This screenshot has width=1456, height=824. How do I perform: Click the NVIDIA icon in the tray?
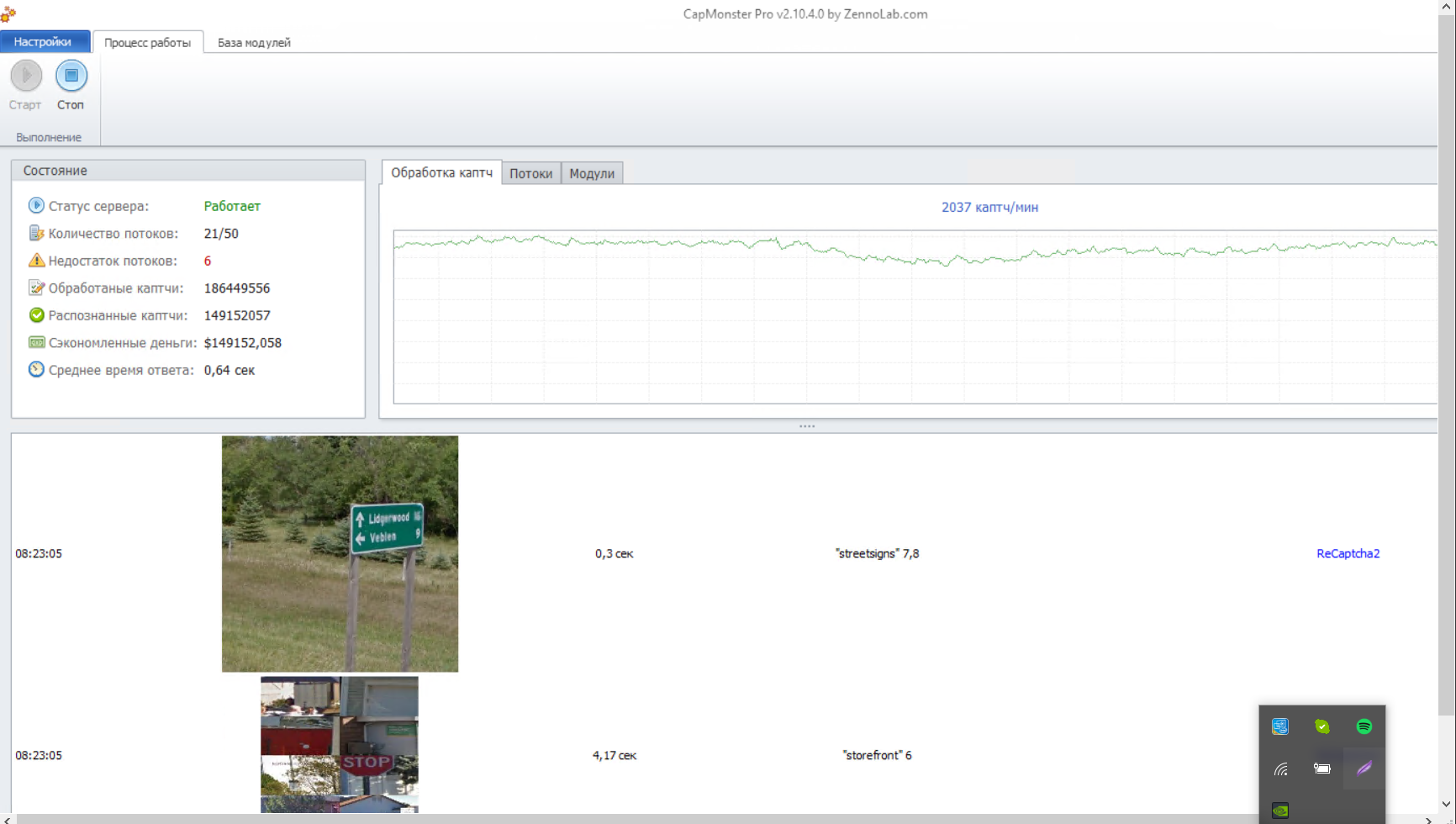1280,810
